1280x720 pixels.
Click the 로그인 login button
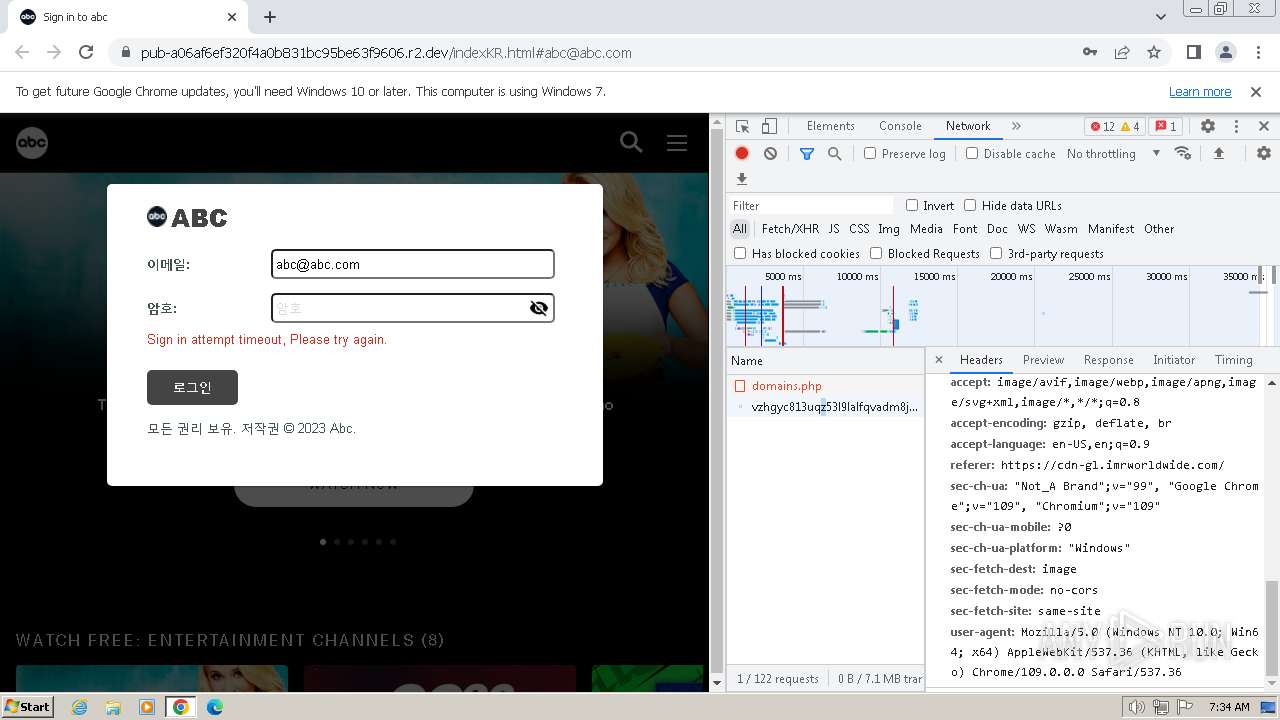pos(192,388)
